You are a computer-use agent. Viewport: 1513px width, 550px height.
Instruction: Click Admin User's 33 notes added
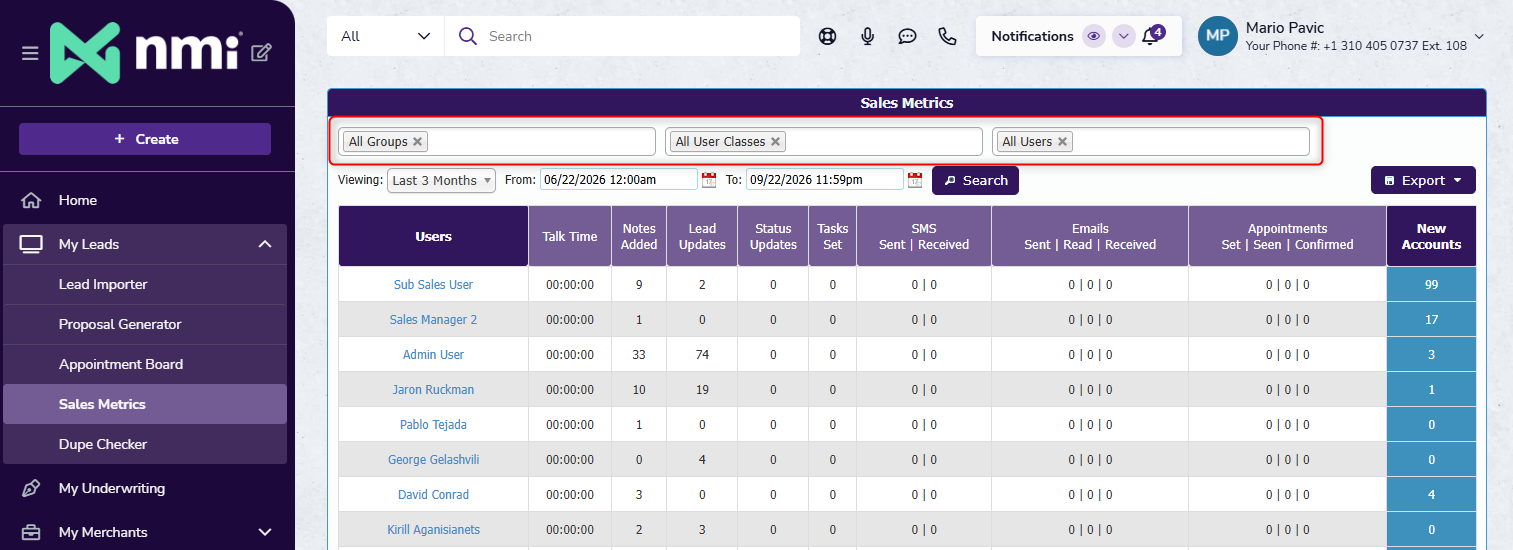click(x=639, y=355)
